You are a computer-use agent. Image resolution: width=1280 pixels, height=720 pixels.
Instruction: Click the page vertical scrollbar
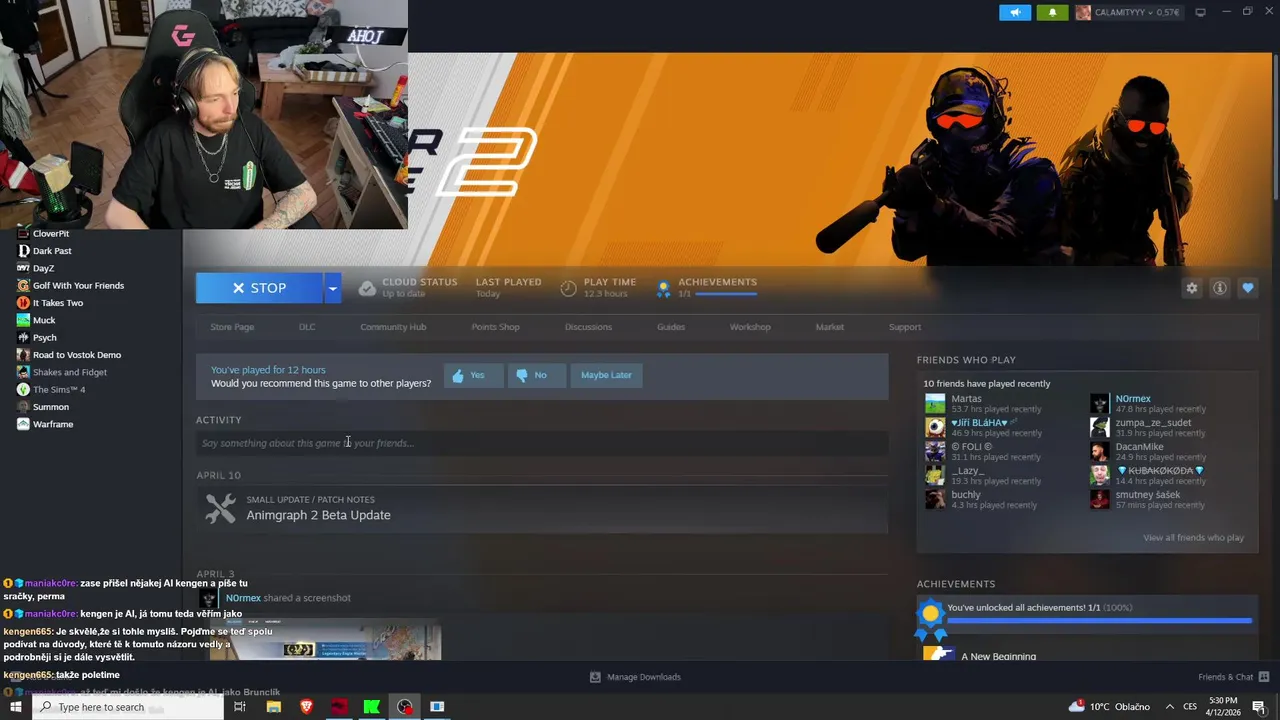pyautogui.click(x=1275, y=128)
